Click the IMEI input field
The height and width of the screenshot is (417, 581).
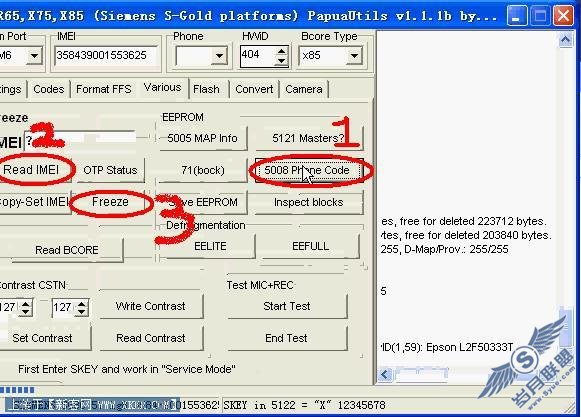[107, 56]
